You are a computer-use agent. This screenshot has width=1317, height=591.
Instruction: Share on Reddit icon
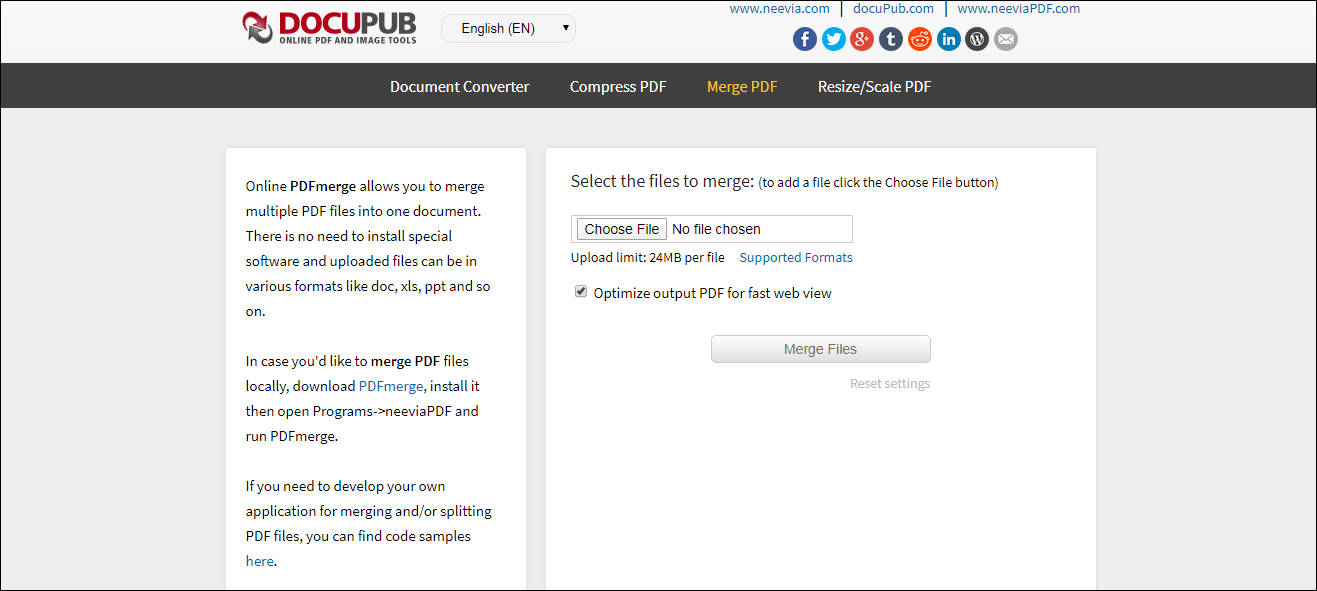tap(920, 39)
